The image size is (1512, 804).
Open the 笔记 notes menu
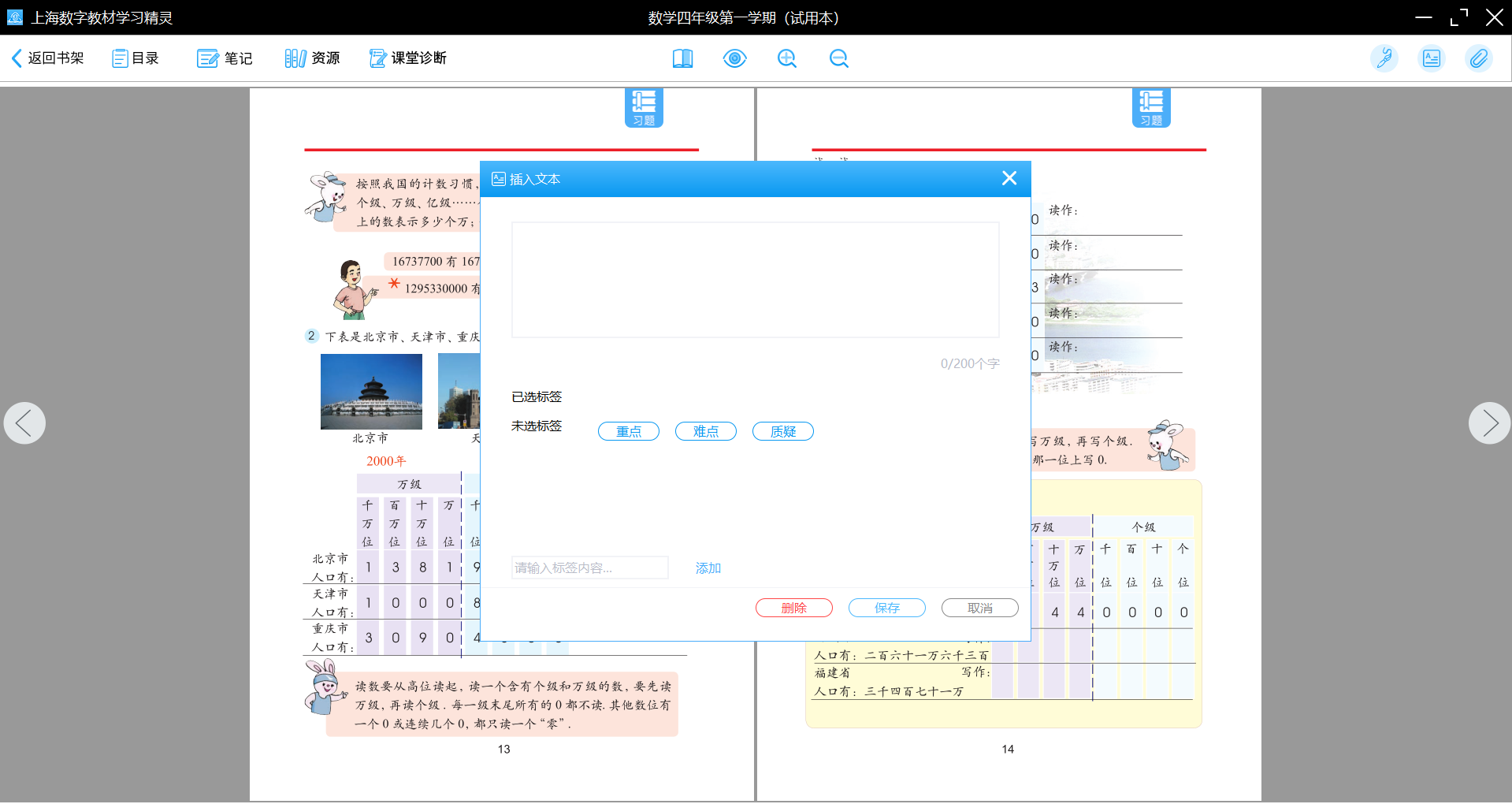(225, 58)
